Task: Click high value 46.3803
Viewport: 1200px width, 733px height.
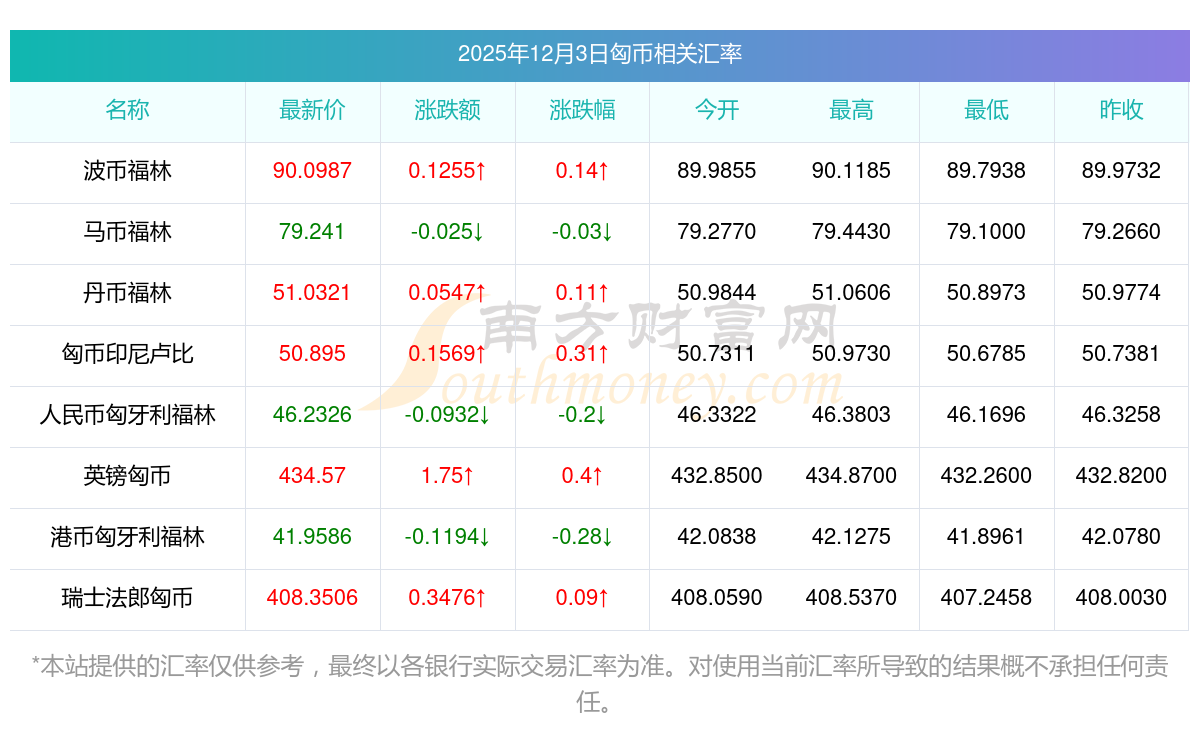Action: (x=852, y=415)
